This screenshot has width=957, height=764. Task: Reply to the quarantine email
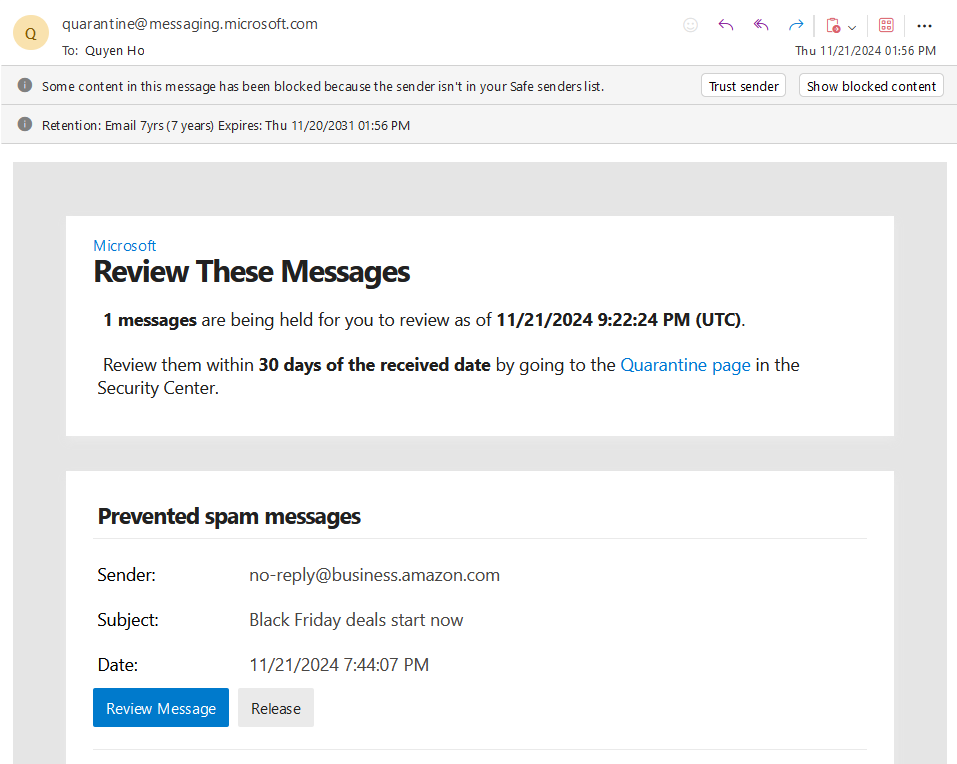pyautogui.click(x=726, y=25)
